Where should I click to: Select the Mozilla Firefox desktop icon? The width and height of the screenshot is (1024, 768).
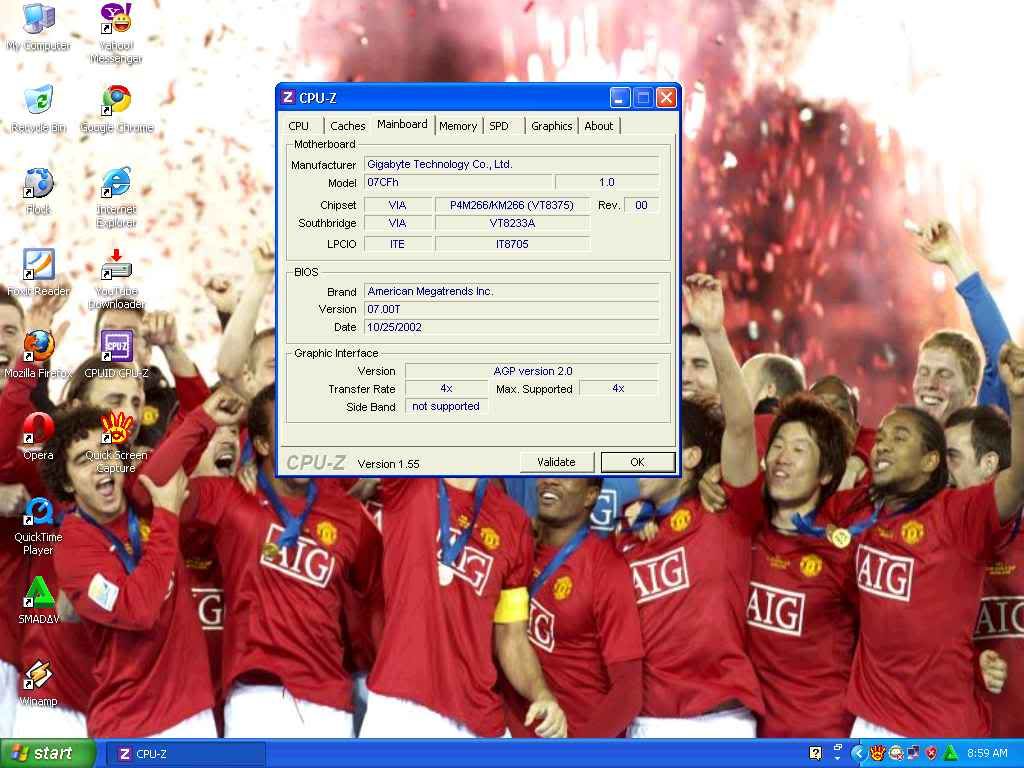pos(38,355)
